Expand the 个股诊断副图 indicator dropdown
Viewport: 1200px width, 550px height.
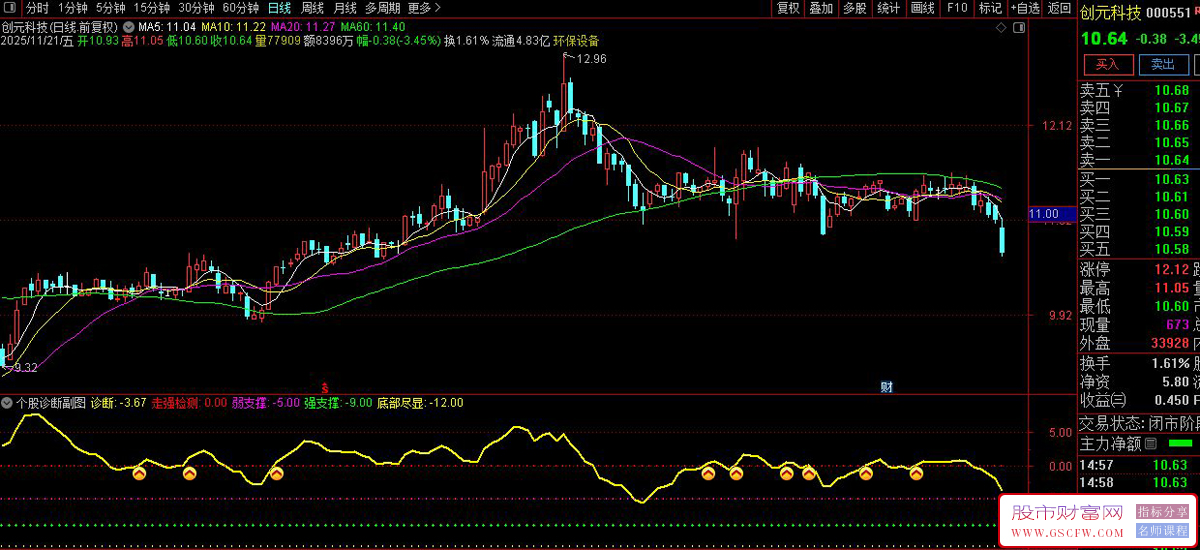click(8, 403)
